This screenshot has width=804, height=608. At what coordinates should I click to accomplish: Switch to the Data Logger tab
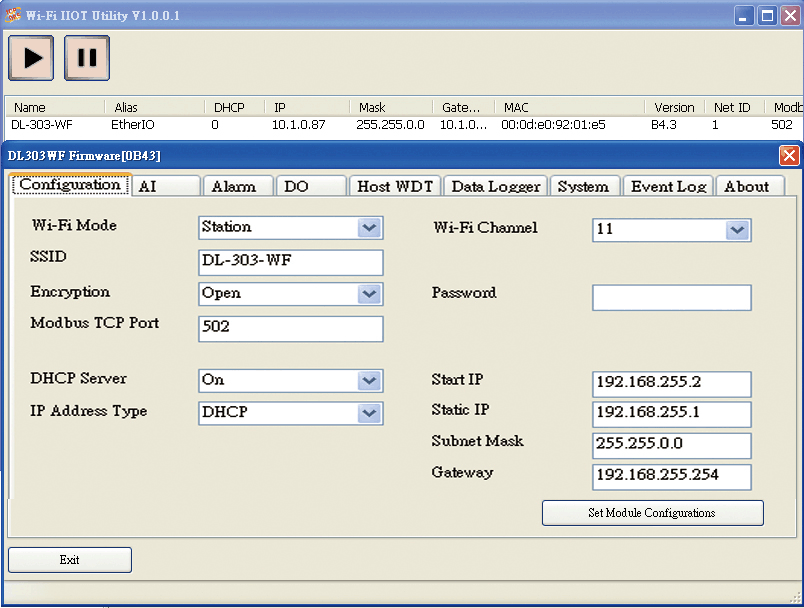(496, 186)
